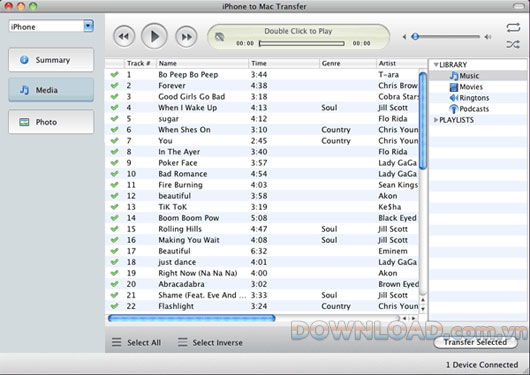Viewport: 530px width, 375px height.
Task: Click the vertical scrollbar down arrow
Action: click(x=423, y=308)
